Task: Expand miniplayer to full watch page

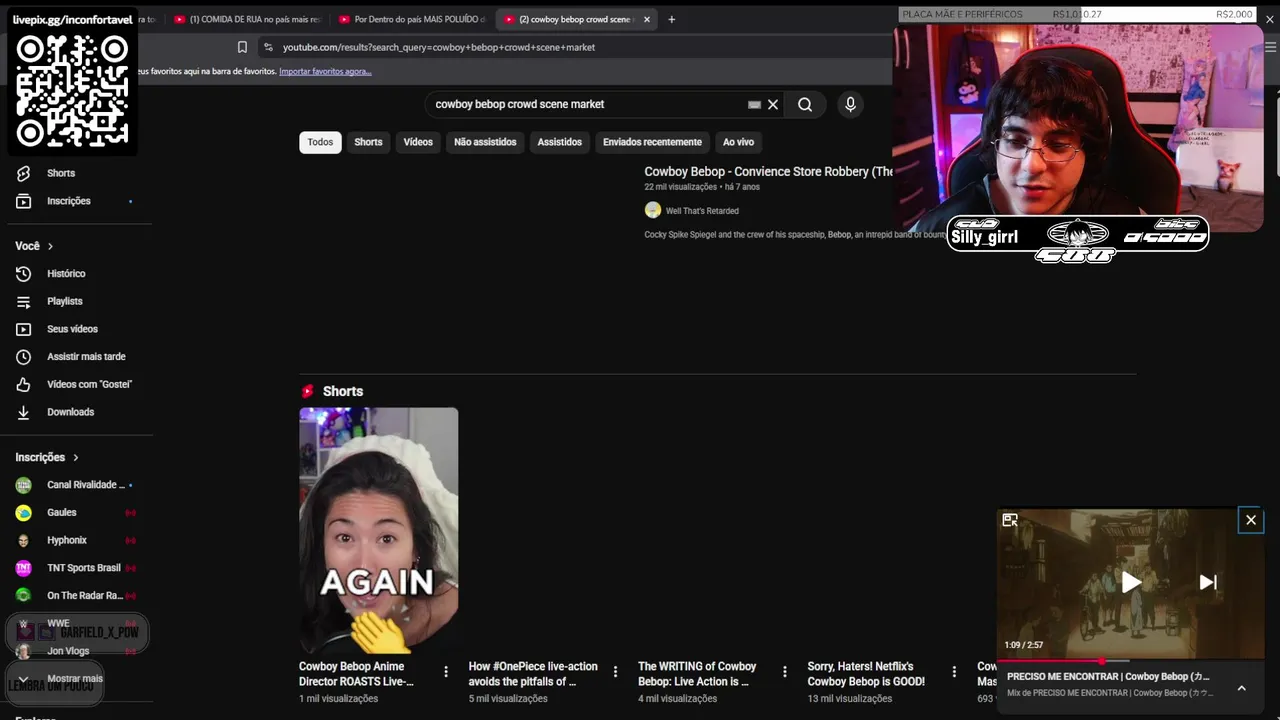Action: click(1010, 520)
